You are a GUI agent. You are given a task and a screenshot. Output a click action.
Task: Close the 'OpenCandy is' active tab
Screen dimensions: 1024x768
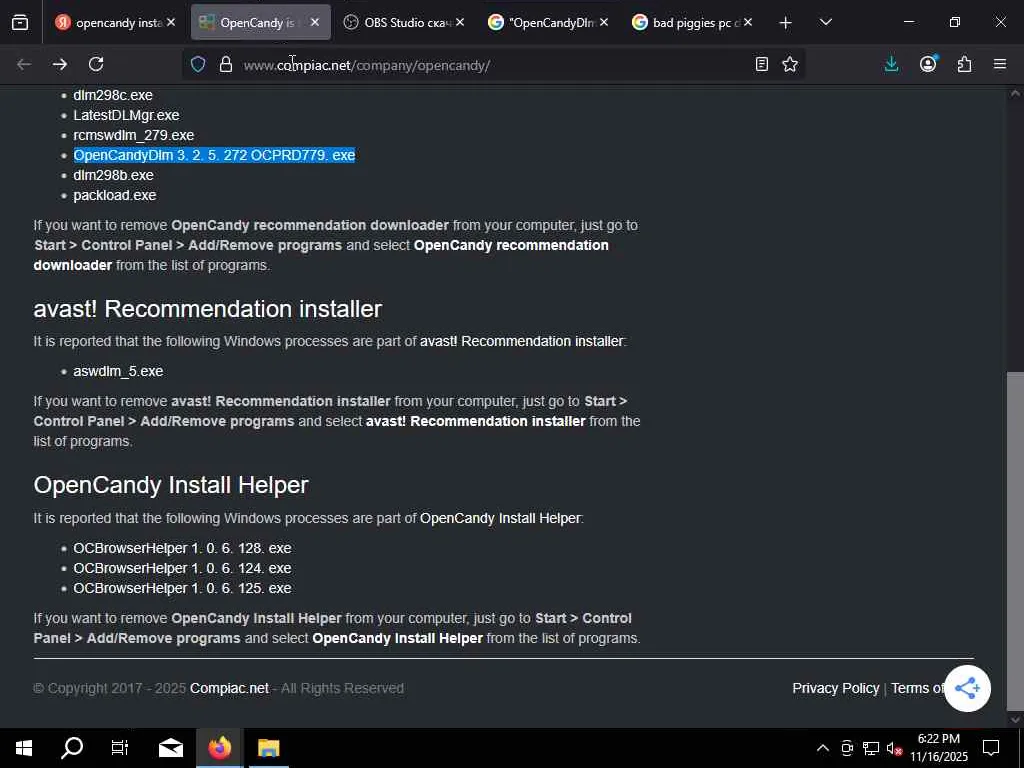tap(315, 22)
